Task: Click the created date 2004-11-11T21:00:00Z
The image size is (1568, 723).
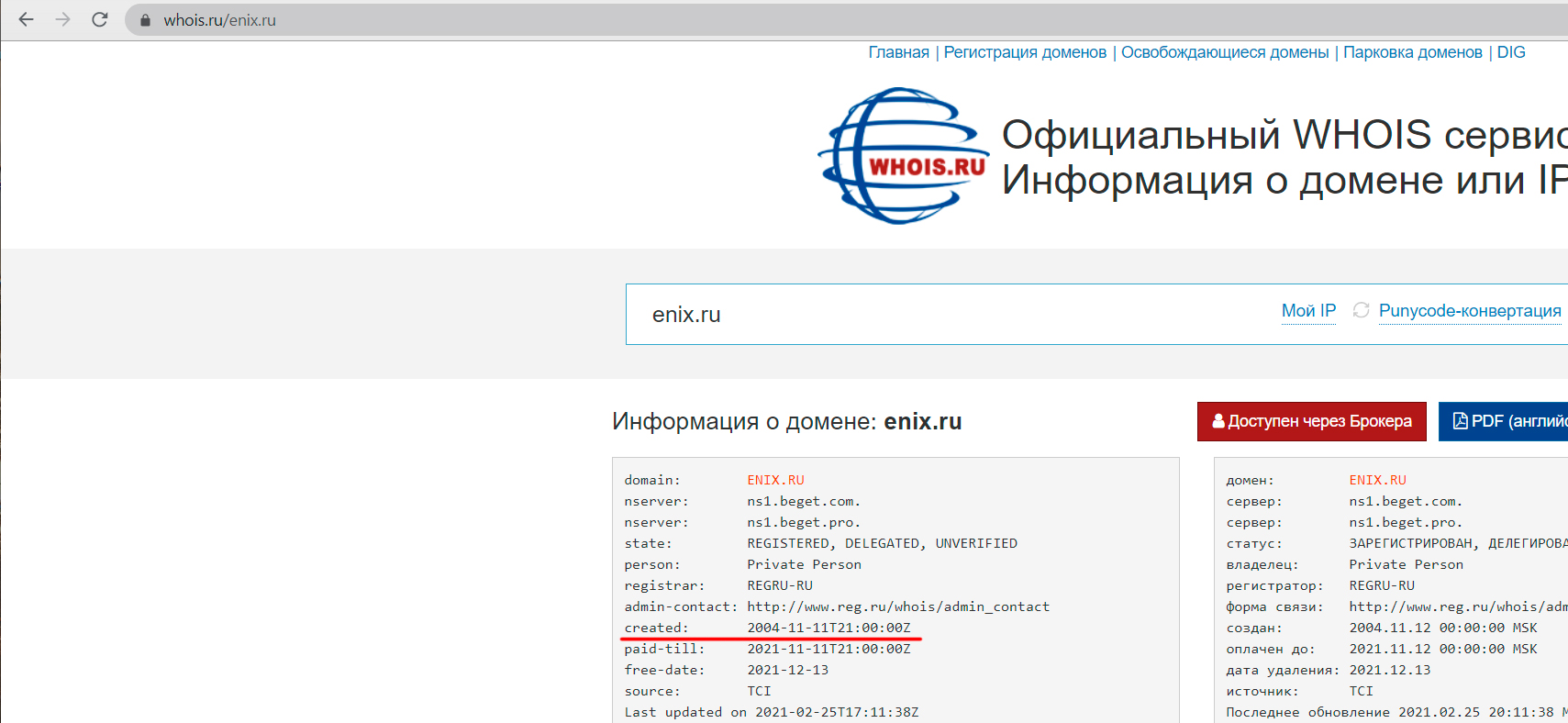Action: [828, 628]
